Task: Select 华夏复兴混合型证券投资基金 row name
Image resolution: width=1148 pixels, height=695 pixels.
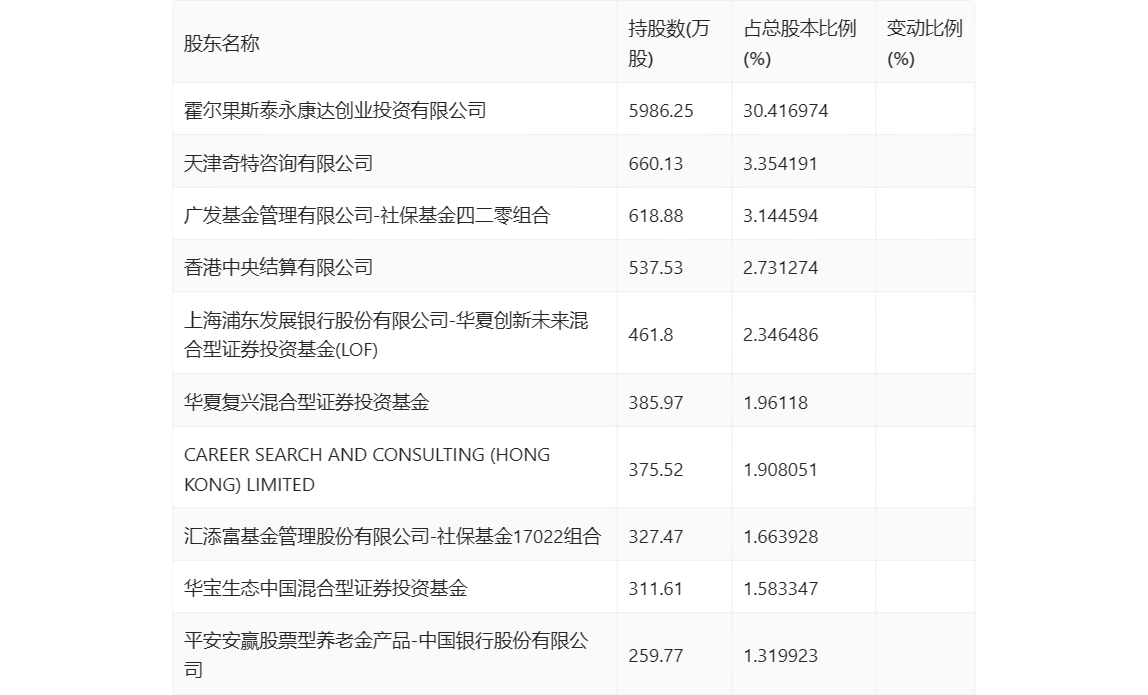Action: pyautogui.click(x=307, y=403)
